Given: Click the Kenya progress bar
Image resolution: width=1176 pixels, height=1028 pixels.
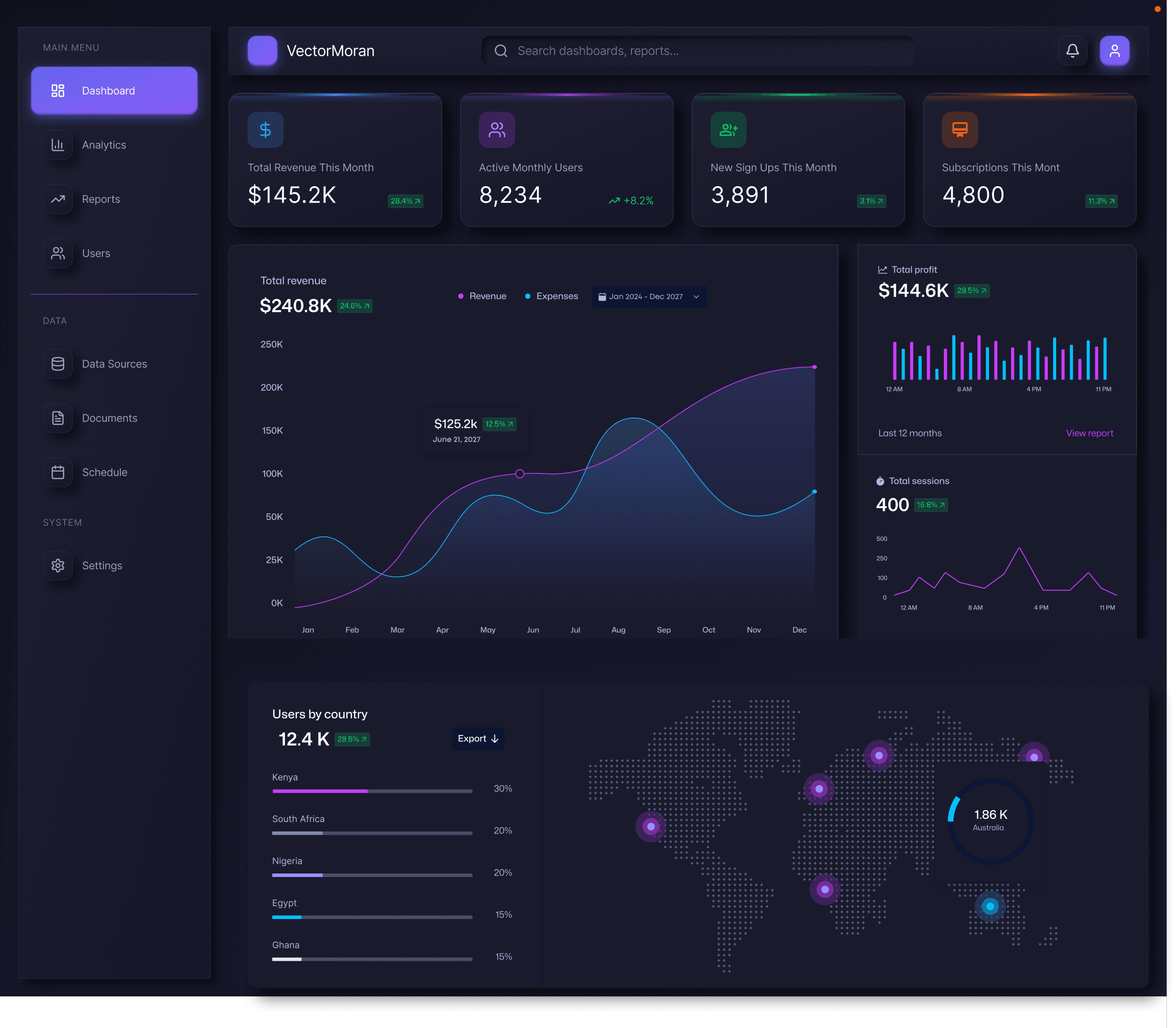Looking at the screenshot, I should [372, 792].
